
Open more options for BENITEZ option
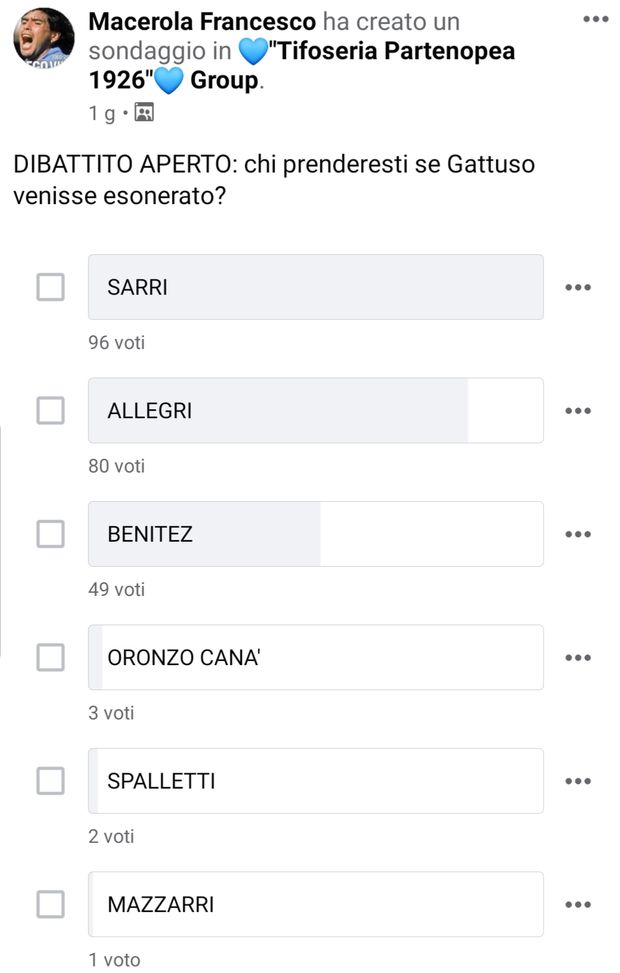578,534
